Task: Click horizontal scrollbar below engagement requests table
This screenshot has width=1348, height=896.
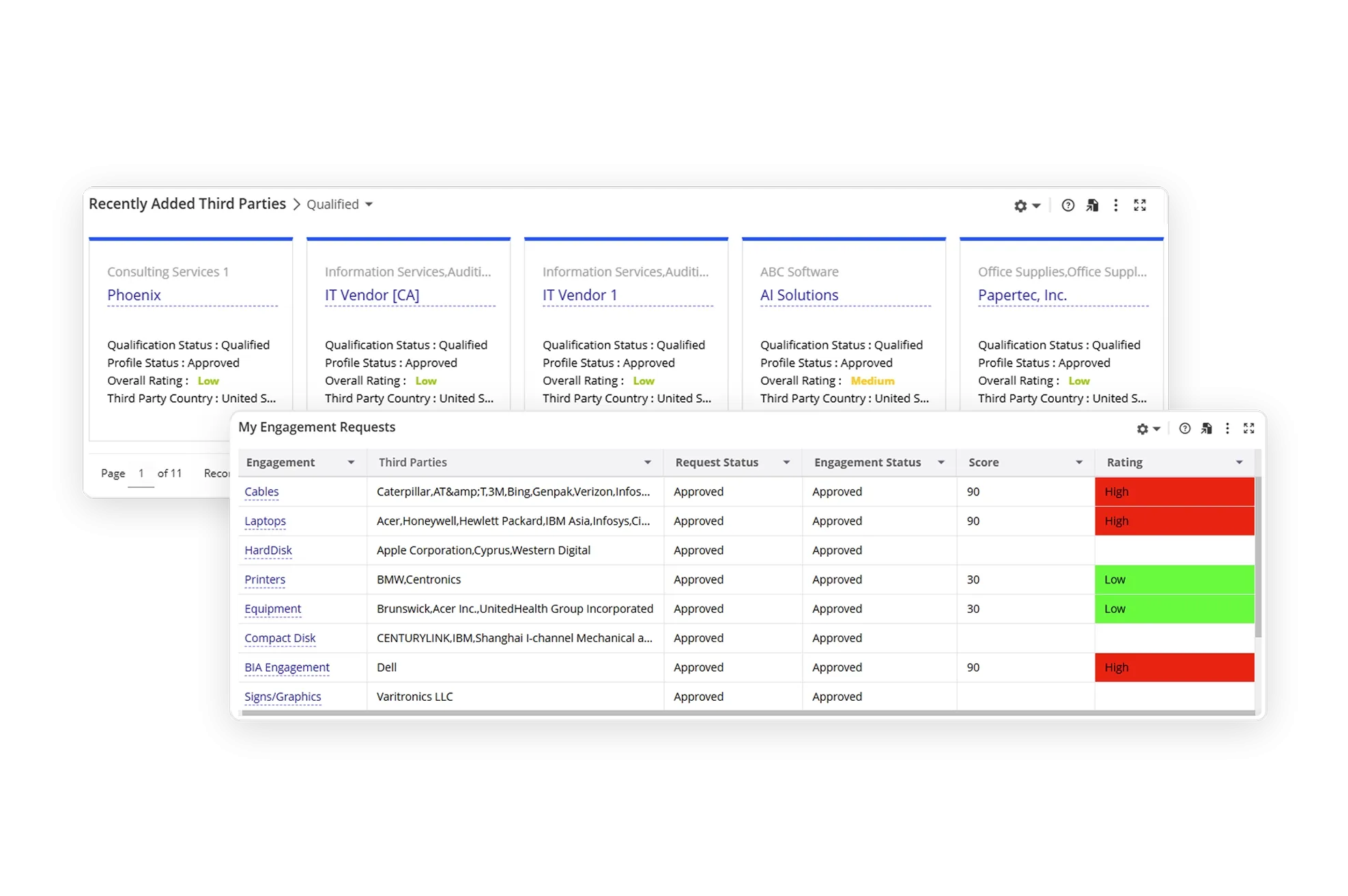Action: (x=748, y=713)
